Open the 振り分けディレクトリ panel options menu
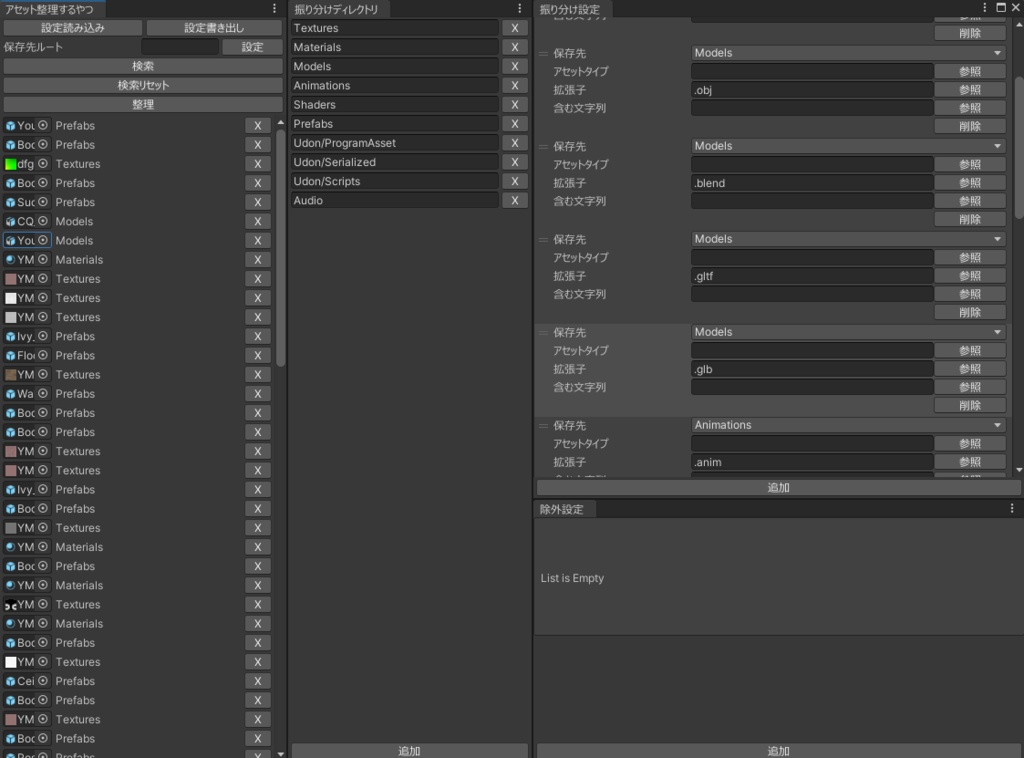The width and height of the screenshot is (1024, 758). pos(519,8)
